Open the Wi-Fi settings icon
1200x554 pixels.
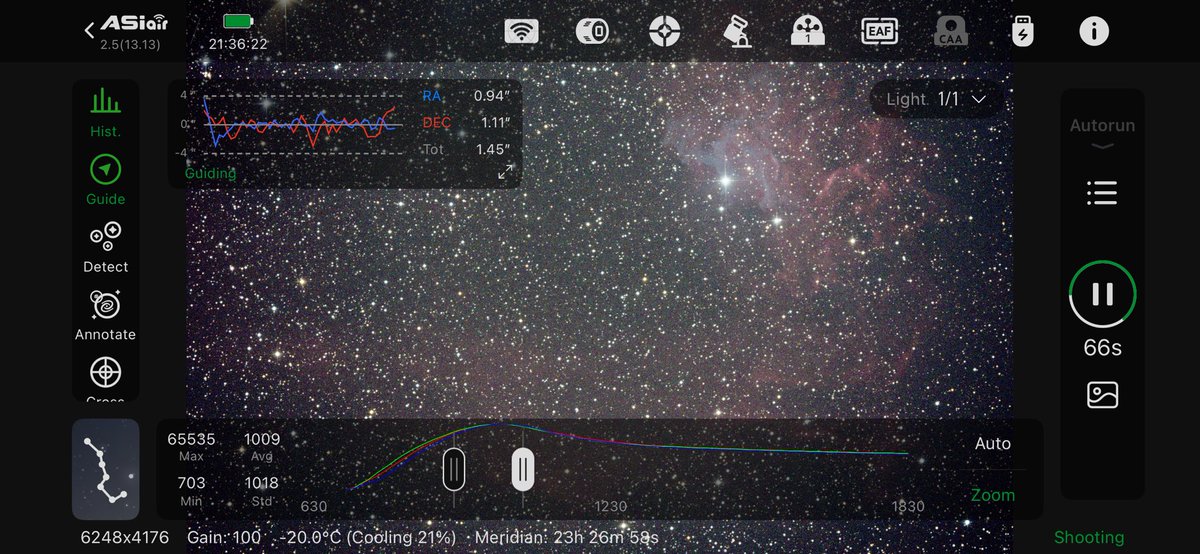point(520,31)
